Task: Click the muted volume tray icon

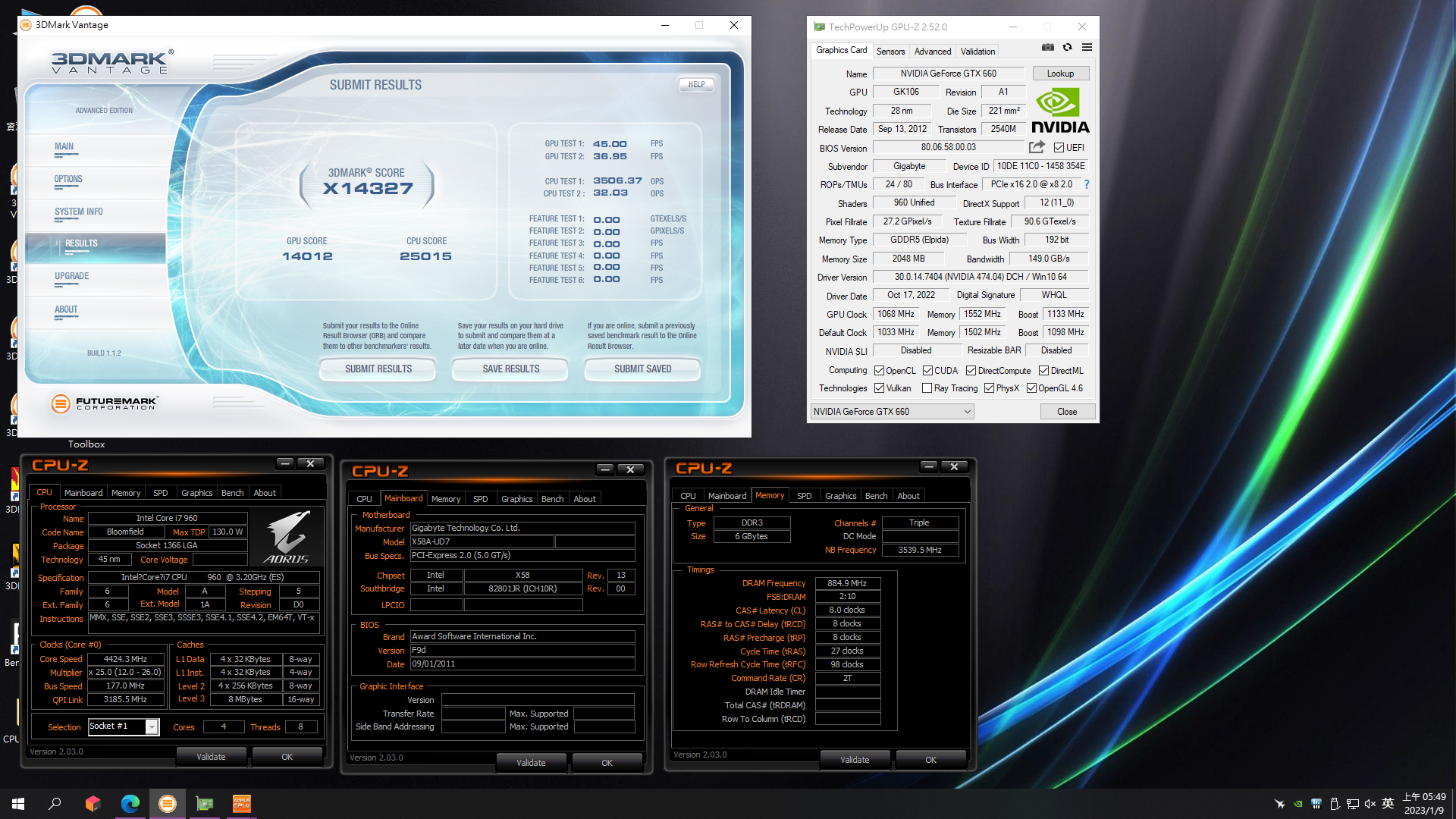Action: click(x=1370, y=804)
